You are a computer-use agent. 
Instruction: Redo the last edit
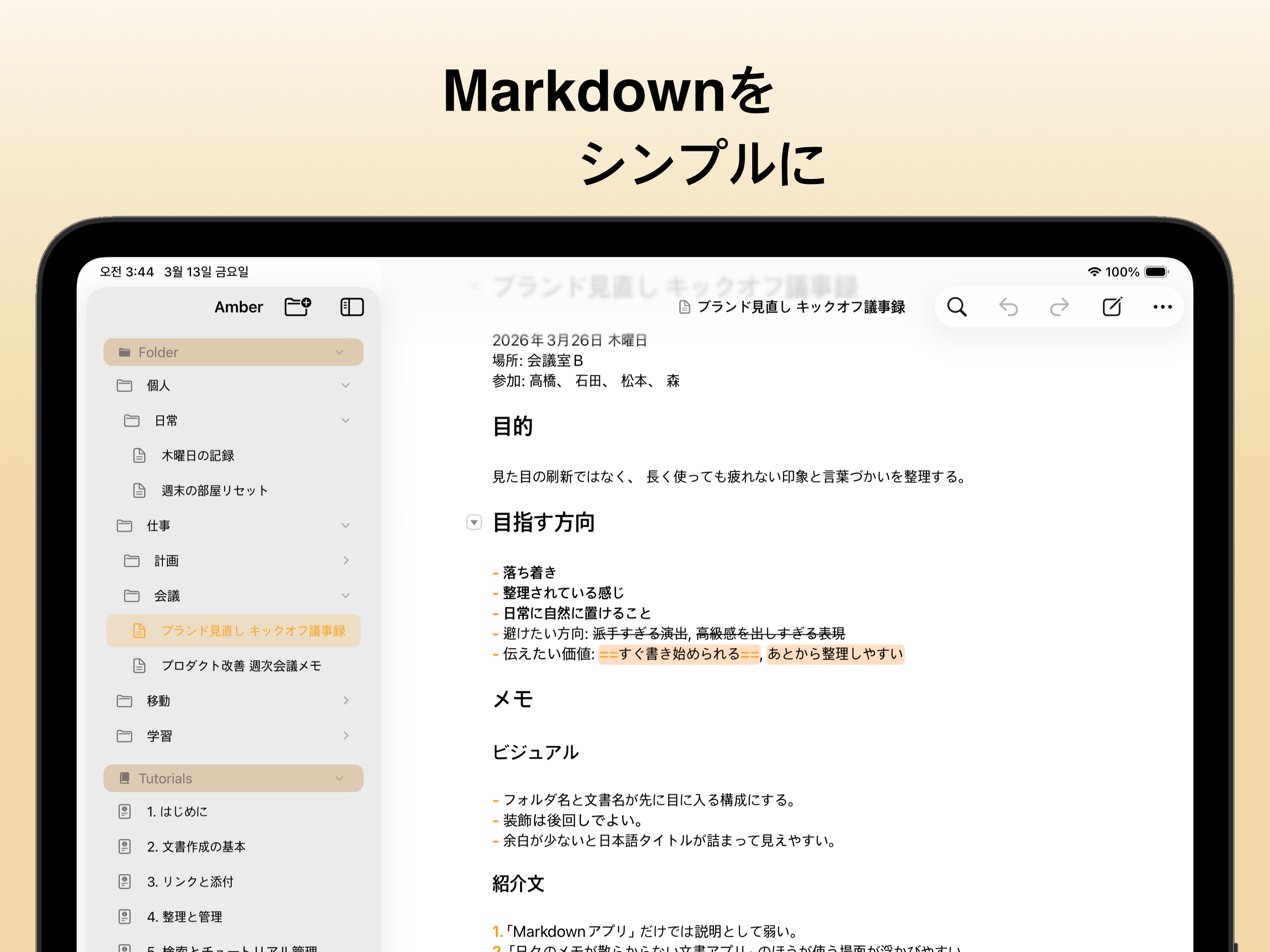click(1059, 306)
